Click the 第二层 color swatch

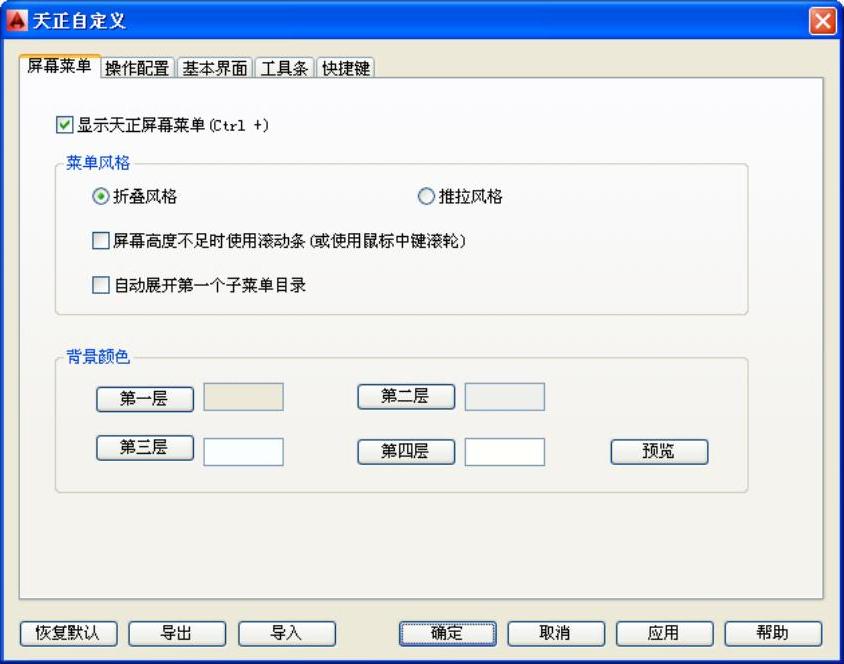[504, 397]
